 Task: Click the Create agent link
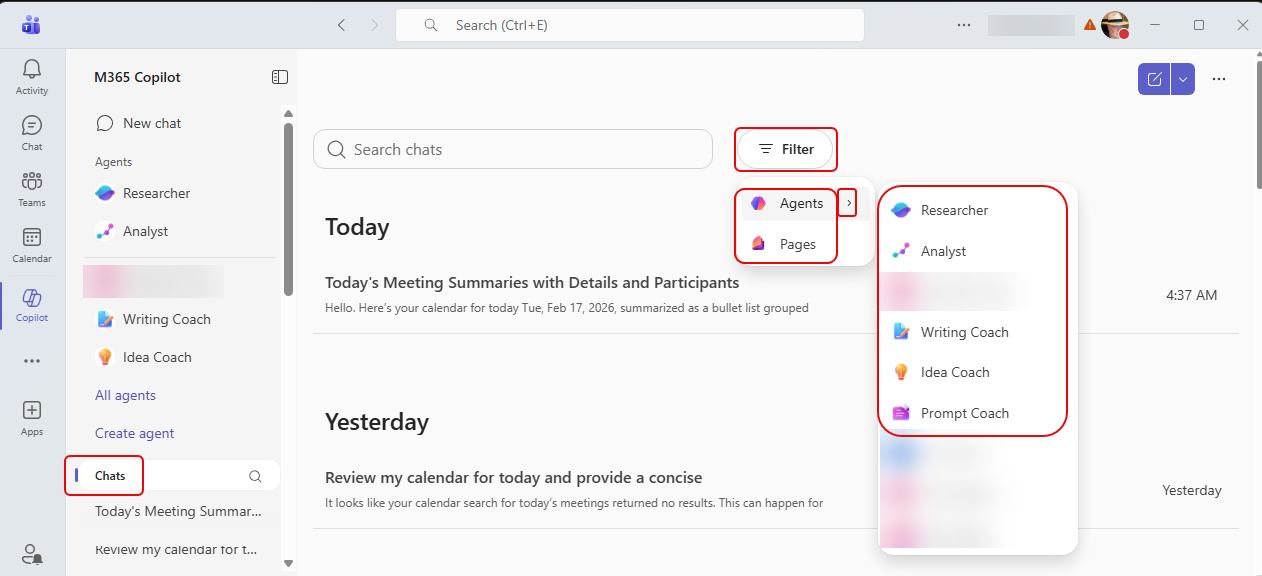pyautogui.click(x=134, y=433)
